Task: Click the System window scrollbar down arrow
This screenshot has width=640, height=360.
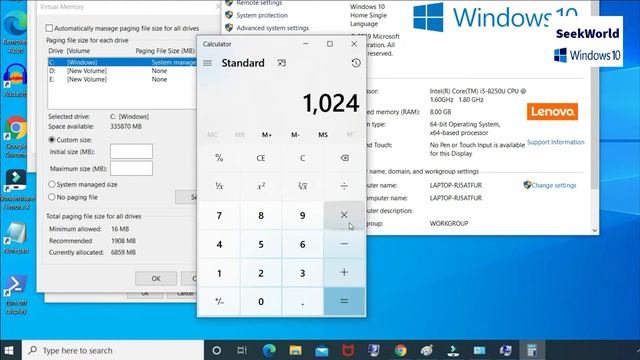Action: [595, 231]
